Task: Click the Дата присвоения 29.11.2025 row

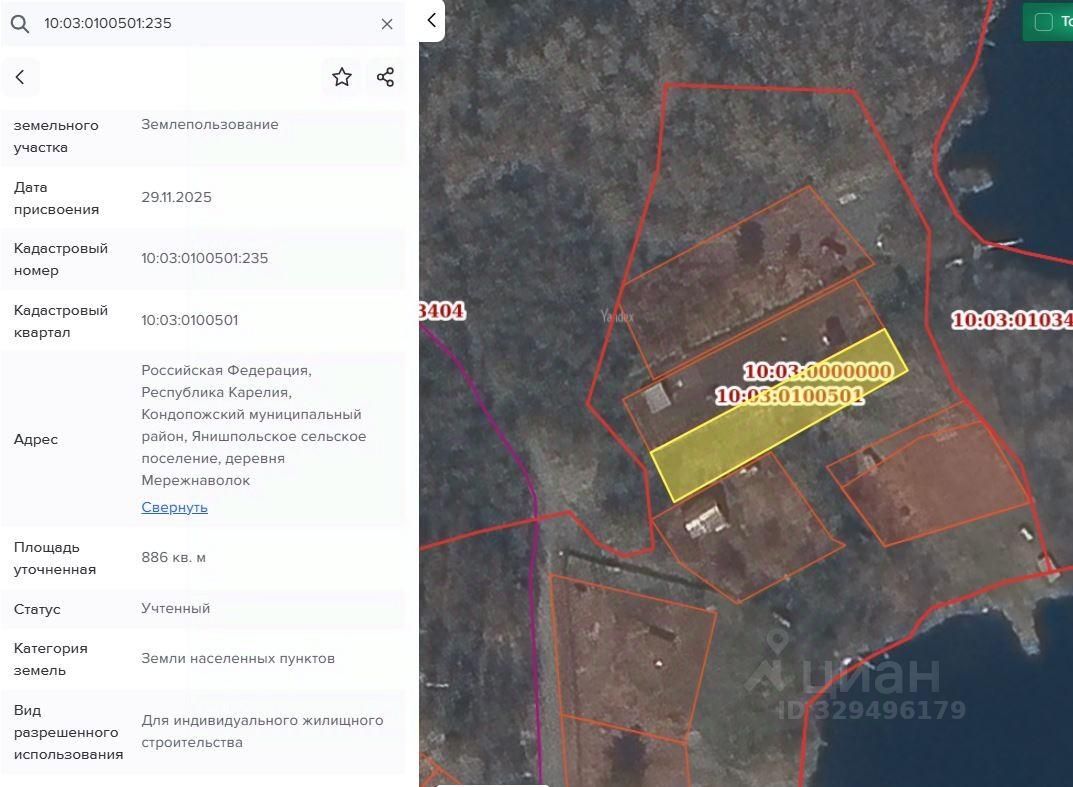Action: (203, 197)
